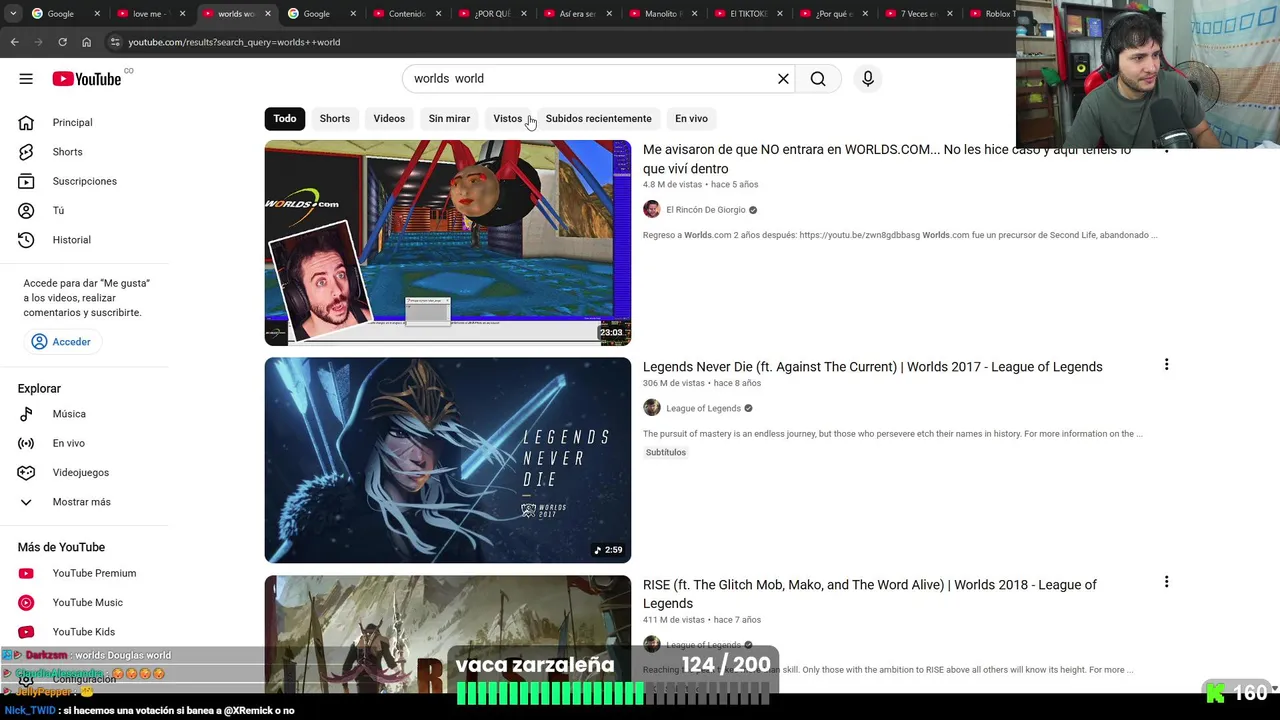Click League of Legends avatar for Legends Never Die
The height and width of the screenshot is (720, 1280).
[652, 407]
